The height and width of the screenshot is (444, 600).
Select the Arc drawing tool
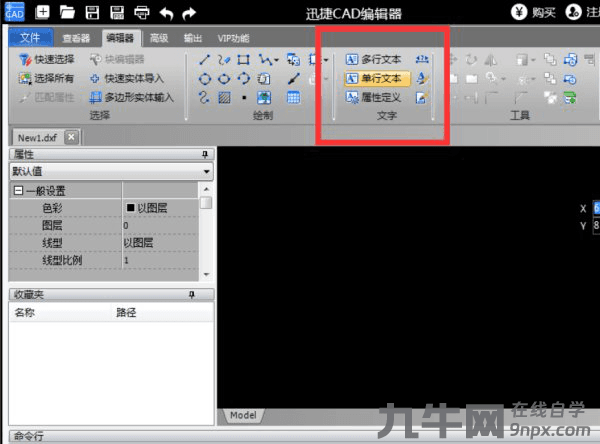tap(243, 79)
